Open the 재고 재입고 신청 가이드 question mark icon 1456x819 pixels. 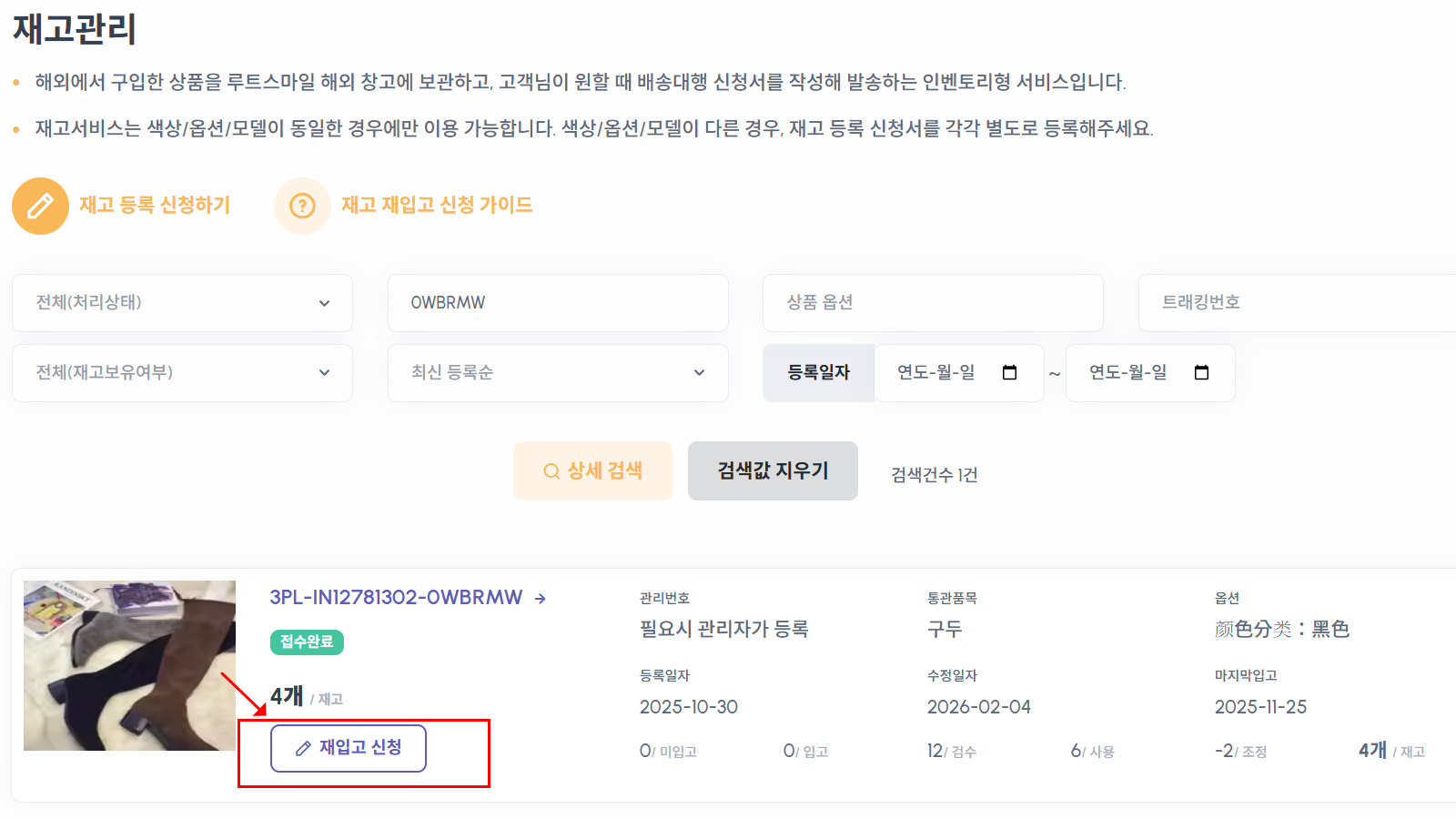click(x=301, y=206)
